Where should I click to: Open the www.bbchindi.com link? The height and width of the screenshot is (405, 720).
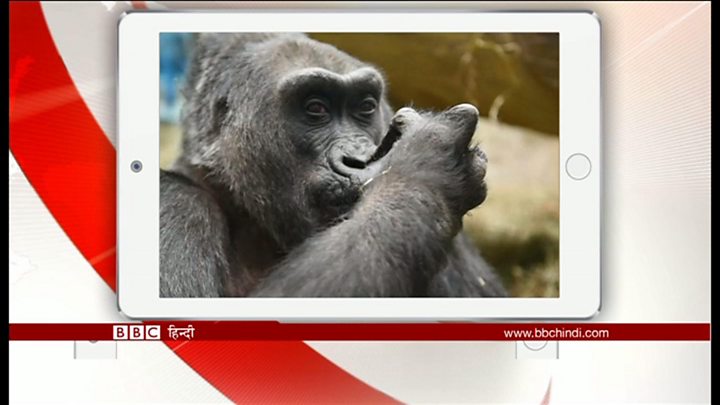(556, 333)
